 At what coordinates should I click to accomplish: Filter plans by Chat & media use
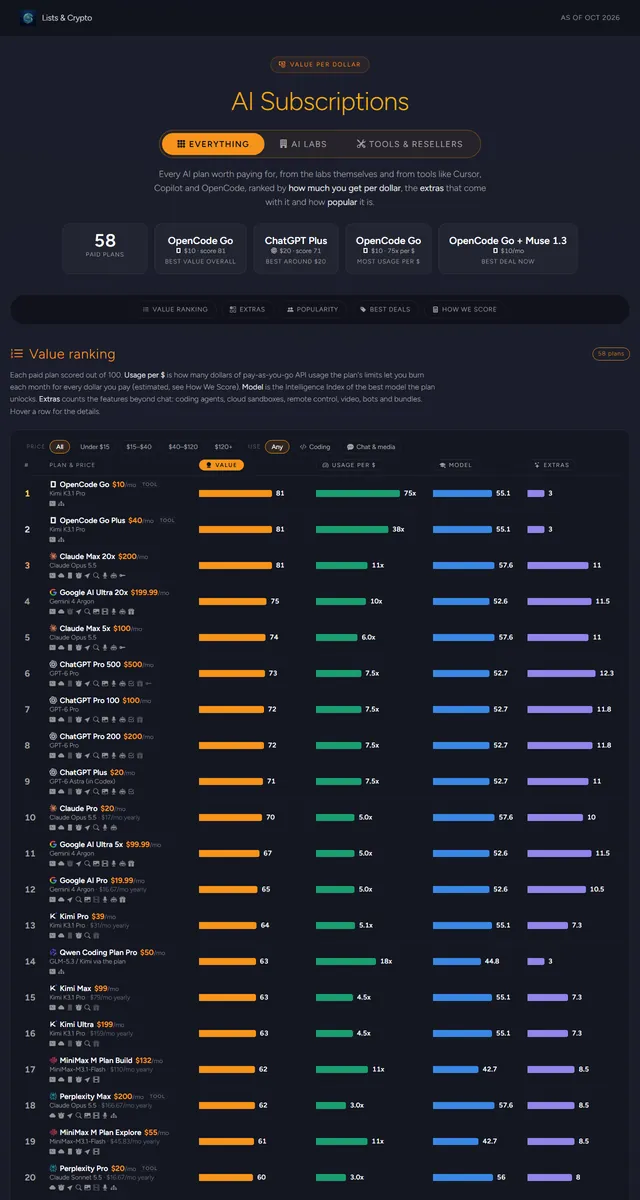pyautogui.click(x=371, y=447)
